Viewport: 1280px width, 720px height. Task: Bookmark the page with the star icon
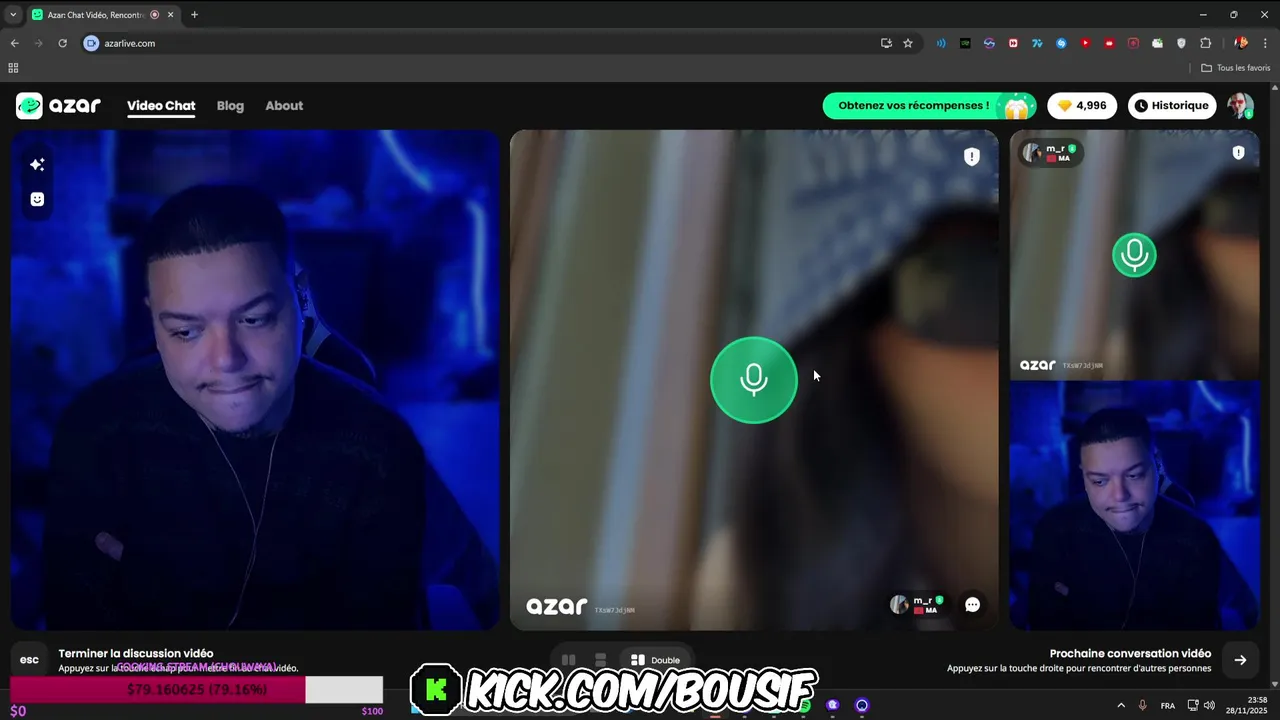pyautogui.click(x=908, y=43)
